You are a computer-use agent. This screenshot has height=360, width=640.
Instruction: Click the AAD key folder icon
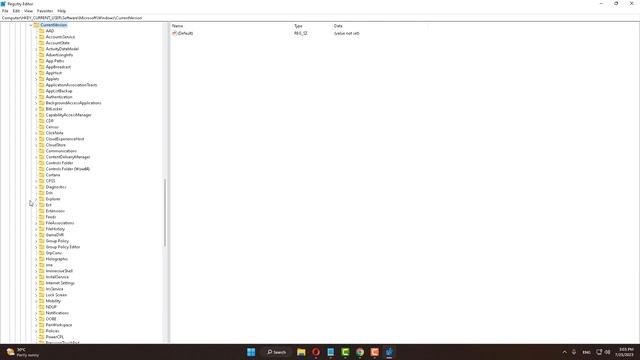coord(41,31)
